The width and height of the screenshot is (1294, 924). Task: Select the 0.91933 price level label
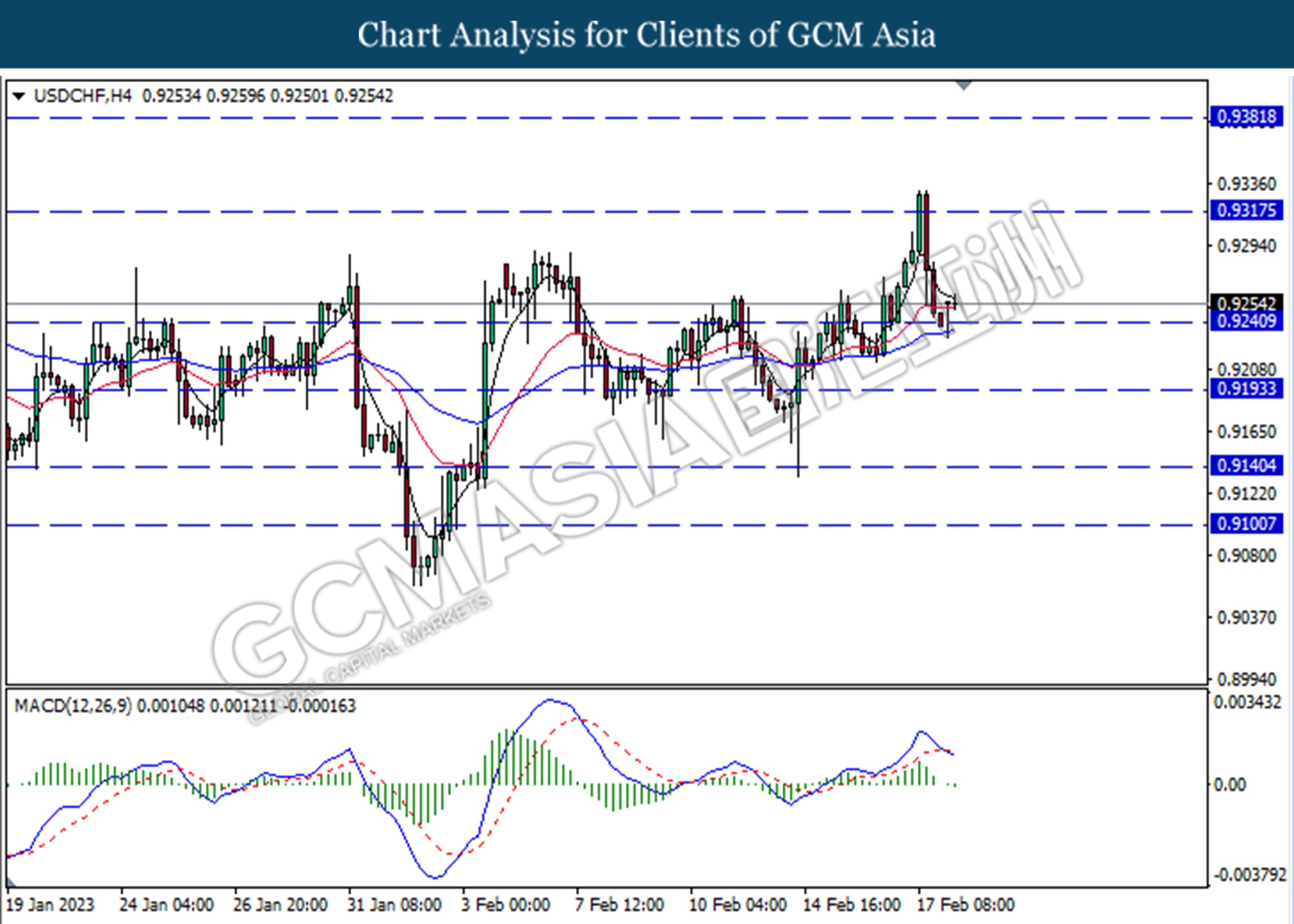coord(1246,388)
